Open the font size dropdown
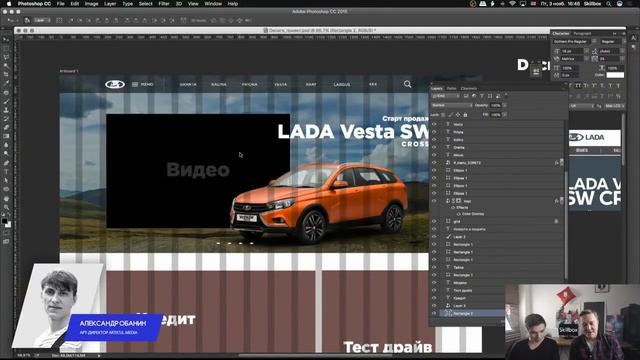 pos(586,51)
